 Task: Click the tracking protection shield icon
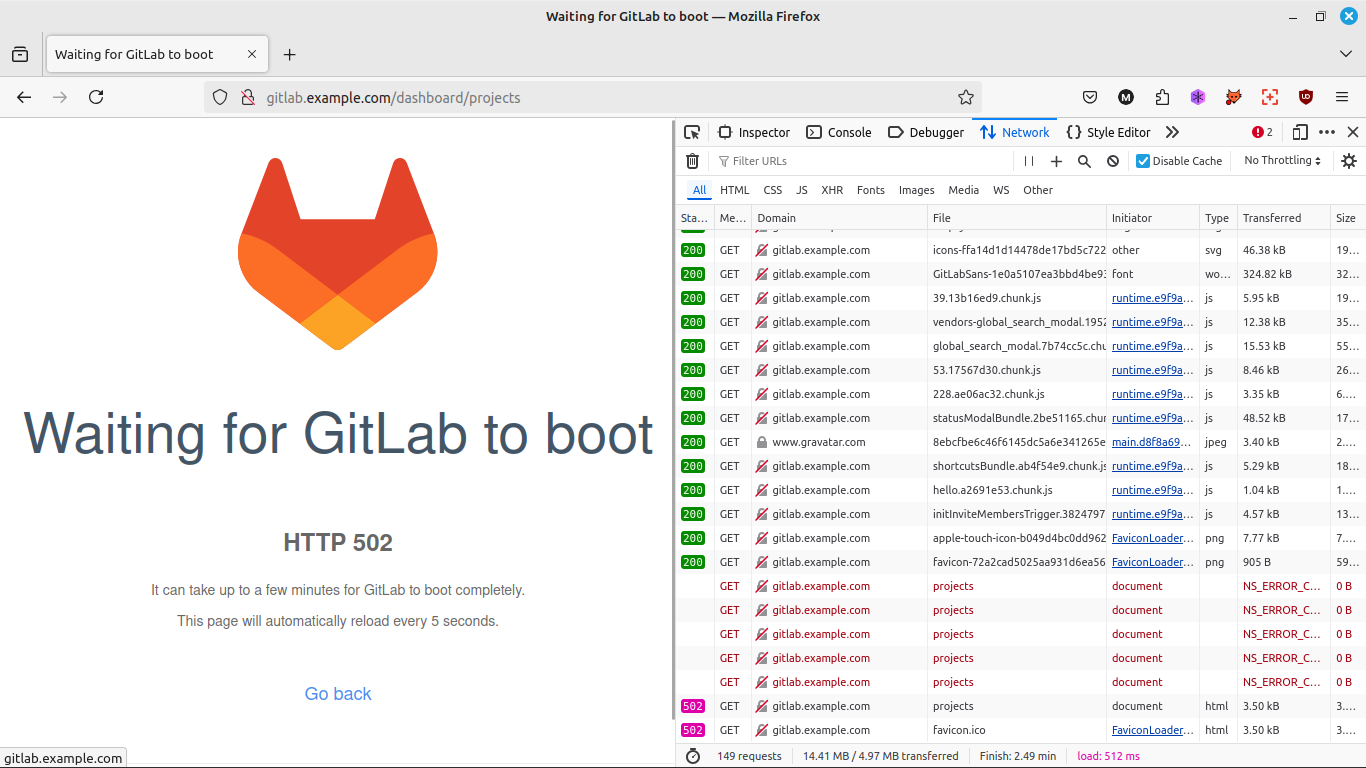221,97
